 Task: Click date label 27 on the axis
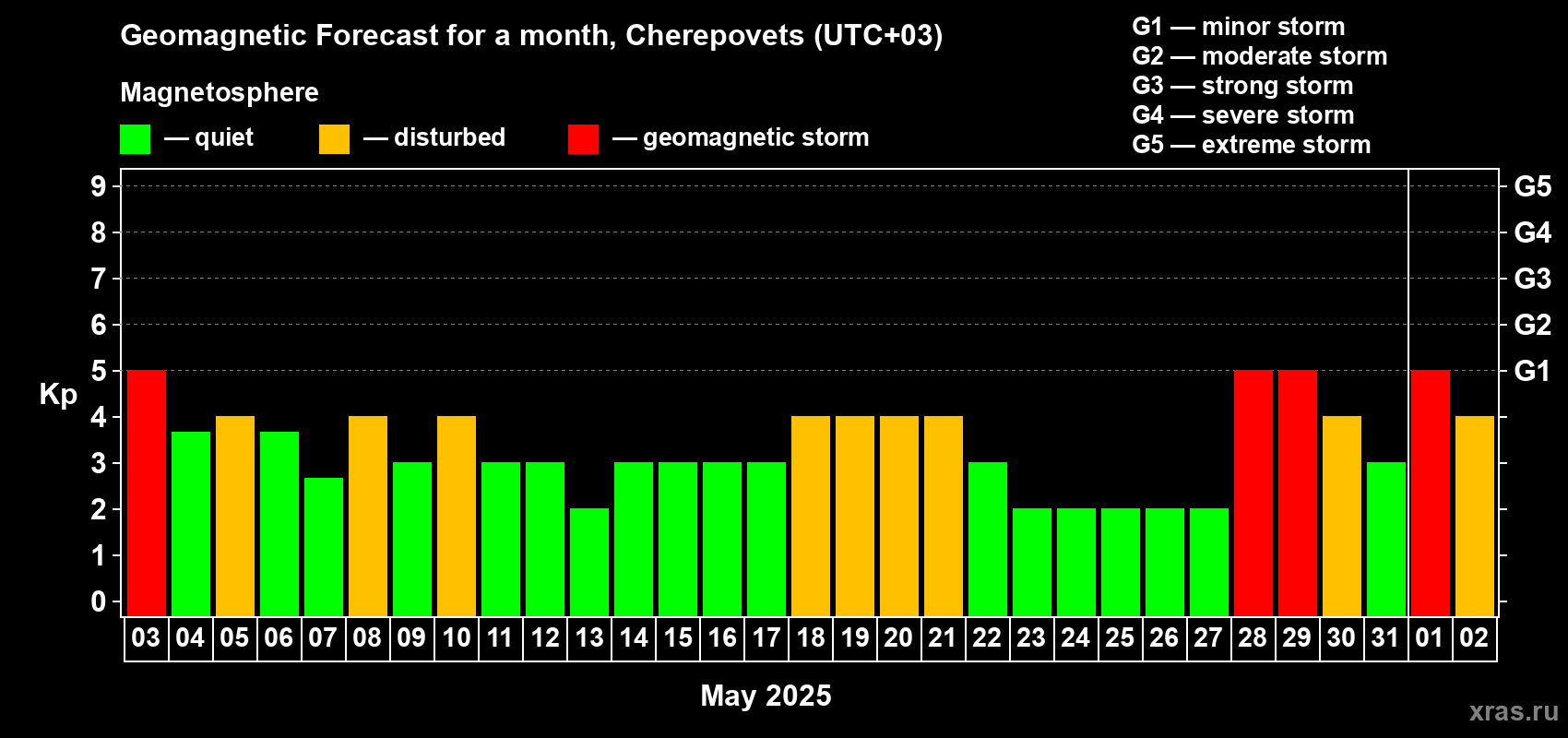click(x=1208, y=638)
